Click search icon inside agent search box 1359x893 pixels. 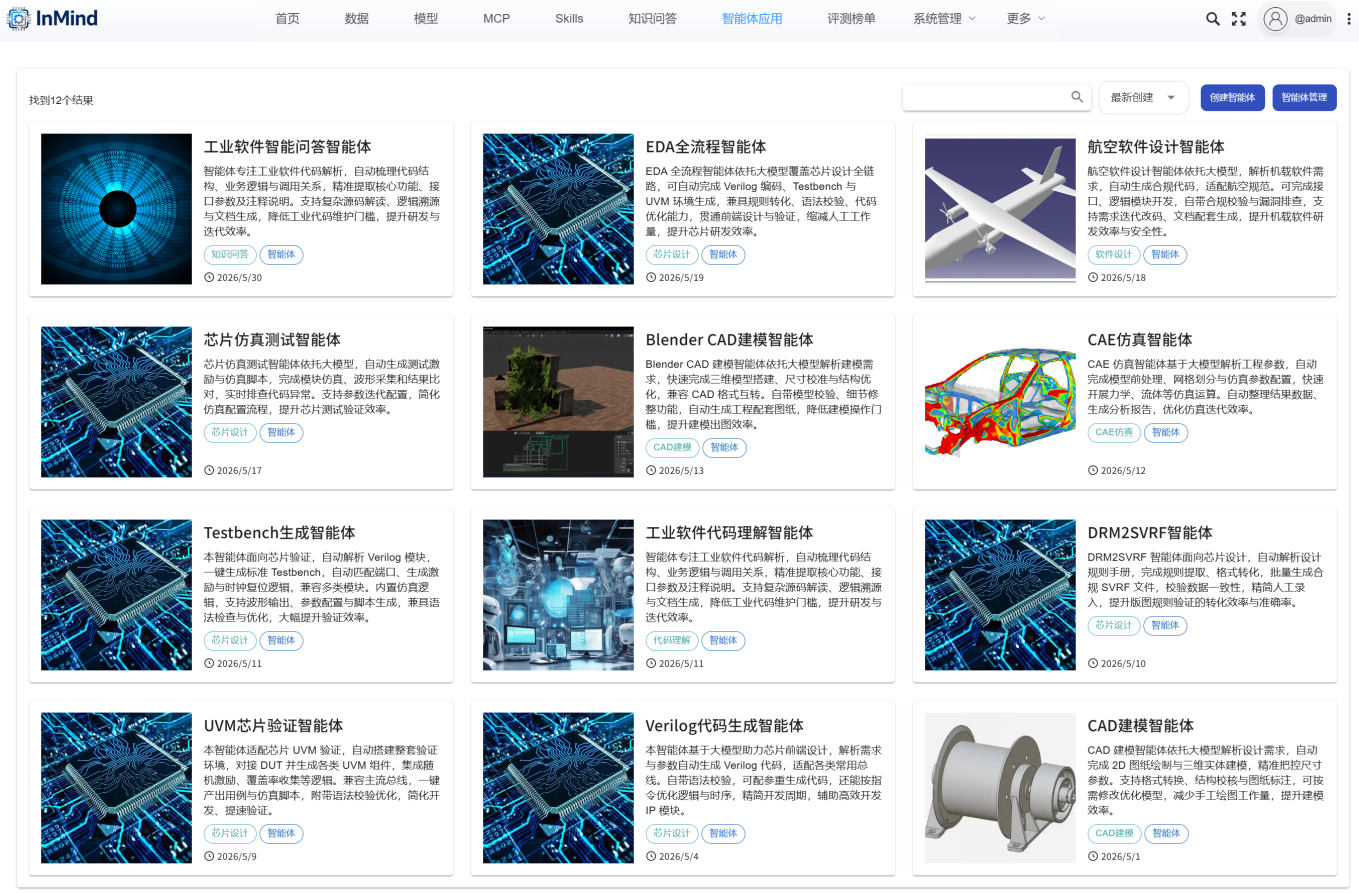point(1077,97)
